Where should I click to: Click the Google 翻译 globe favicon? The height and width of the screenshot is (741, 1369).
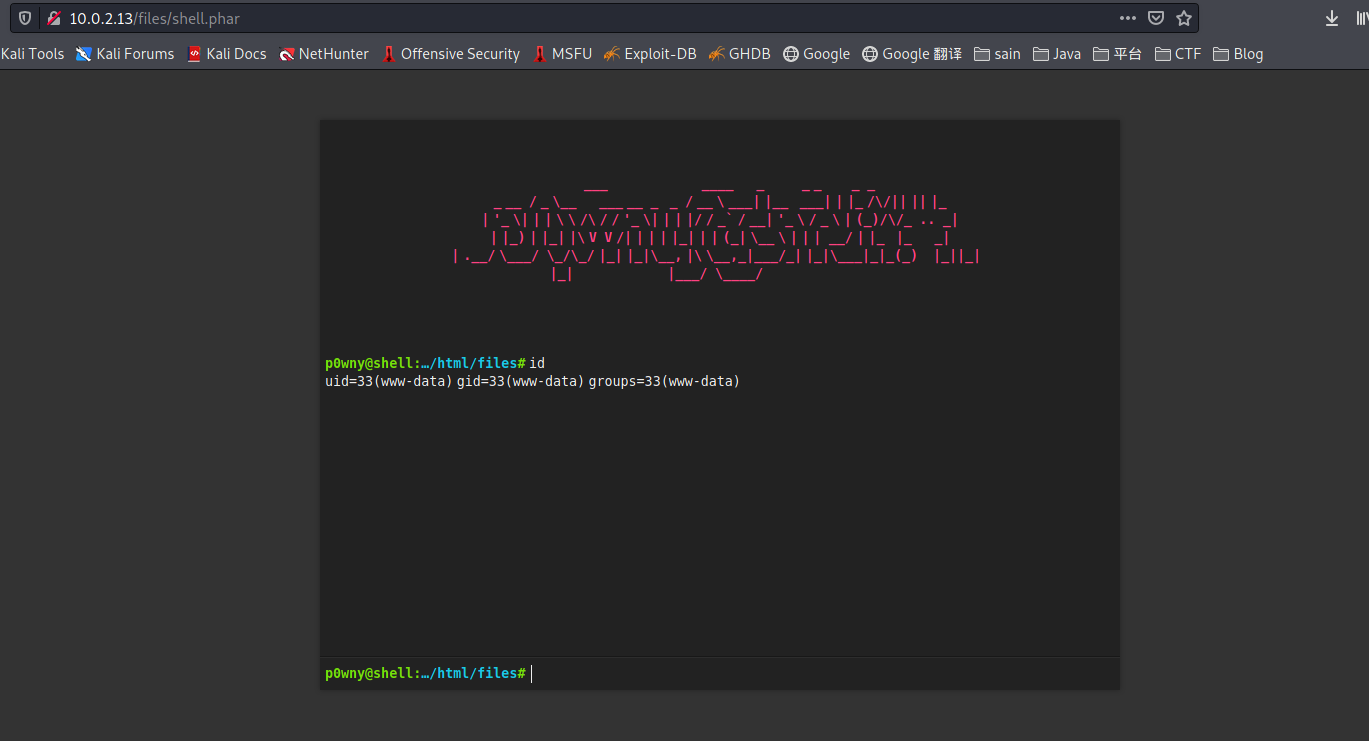coord(870,54)
